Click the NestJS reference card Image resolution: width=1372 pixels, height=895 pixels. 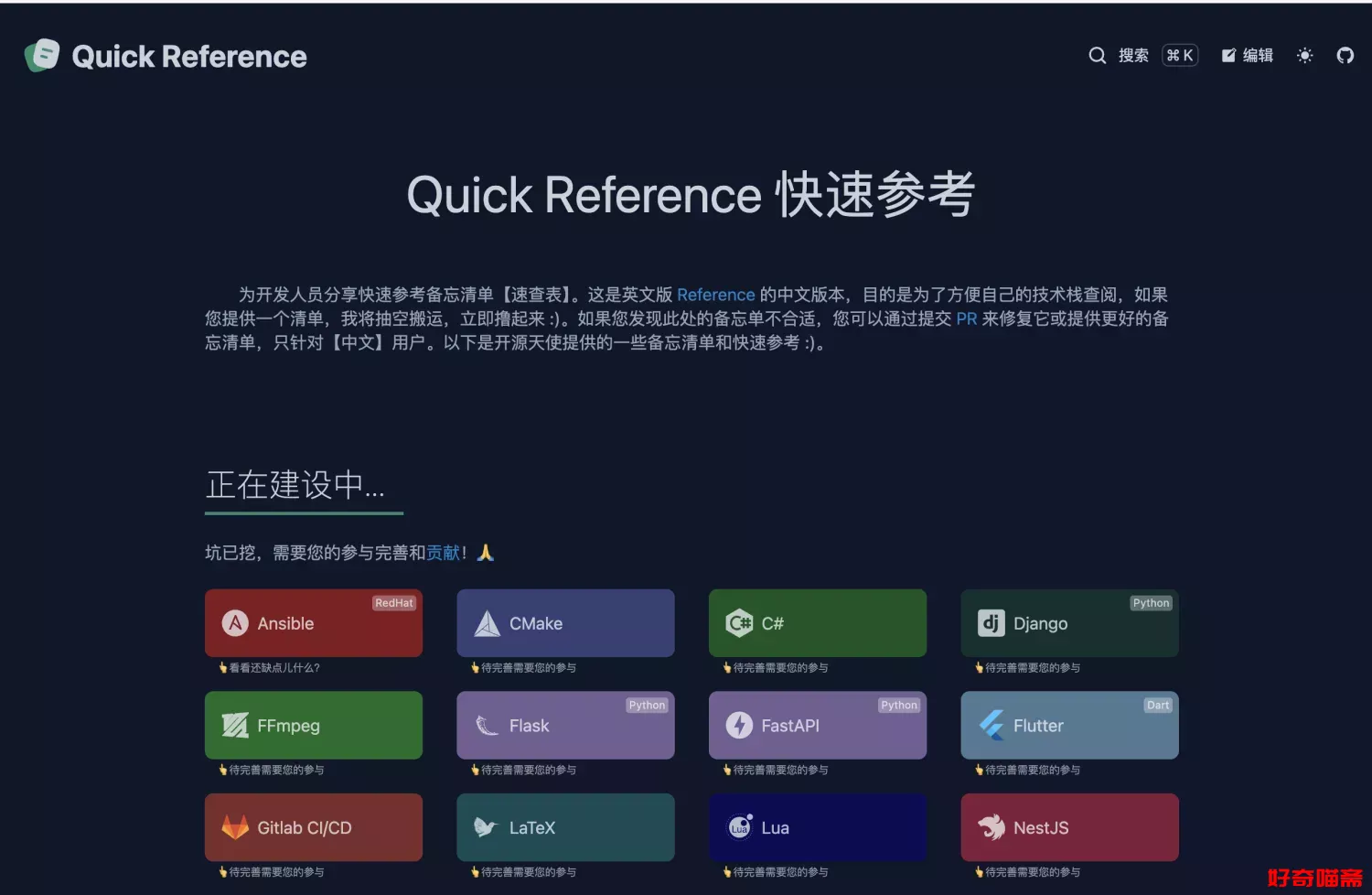[1069, 827]
